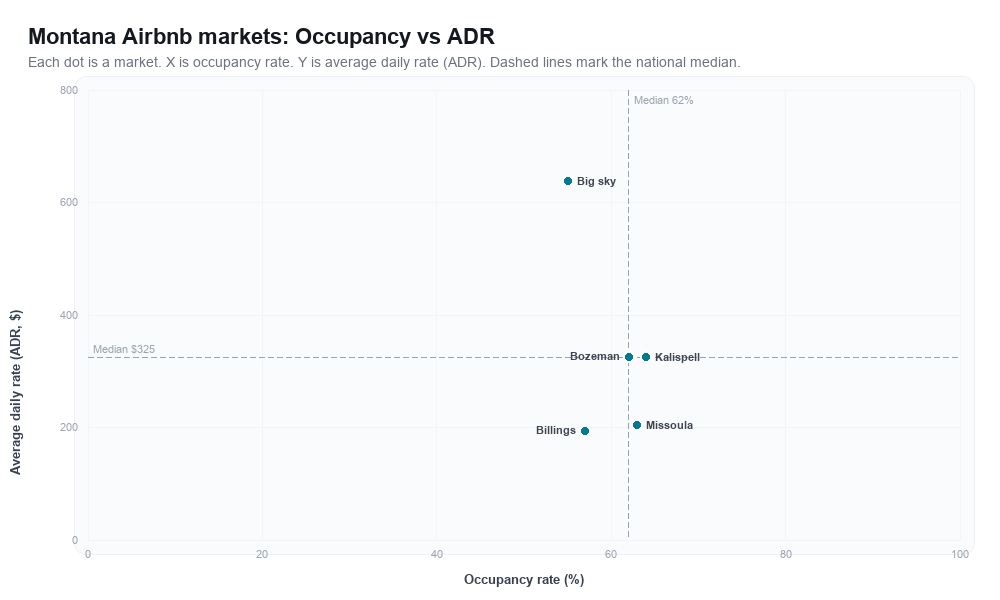
Task: Click the Big sky data point
Action: (x=568, y=181)
